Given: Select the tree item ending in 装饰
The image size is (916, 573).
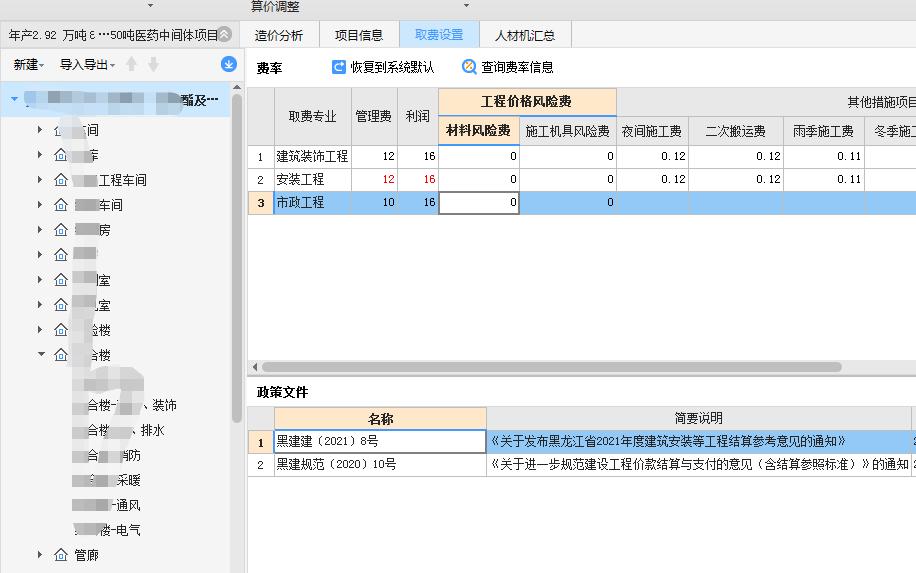Looking at the screenshot, I should 124,405.
